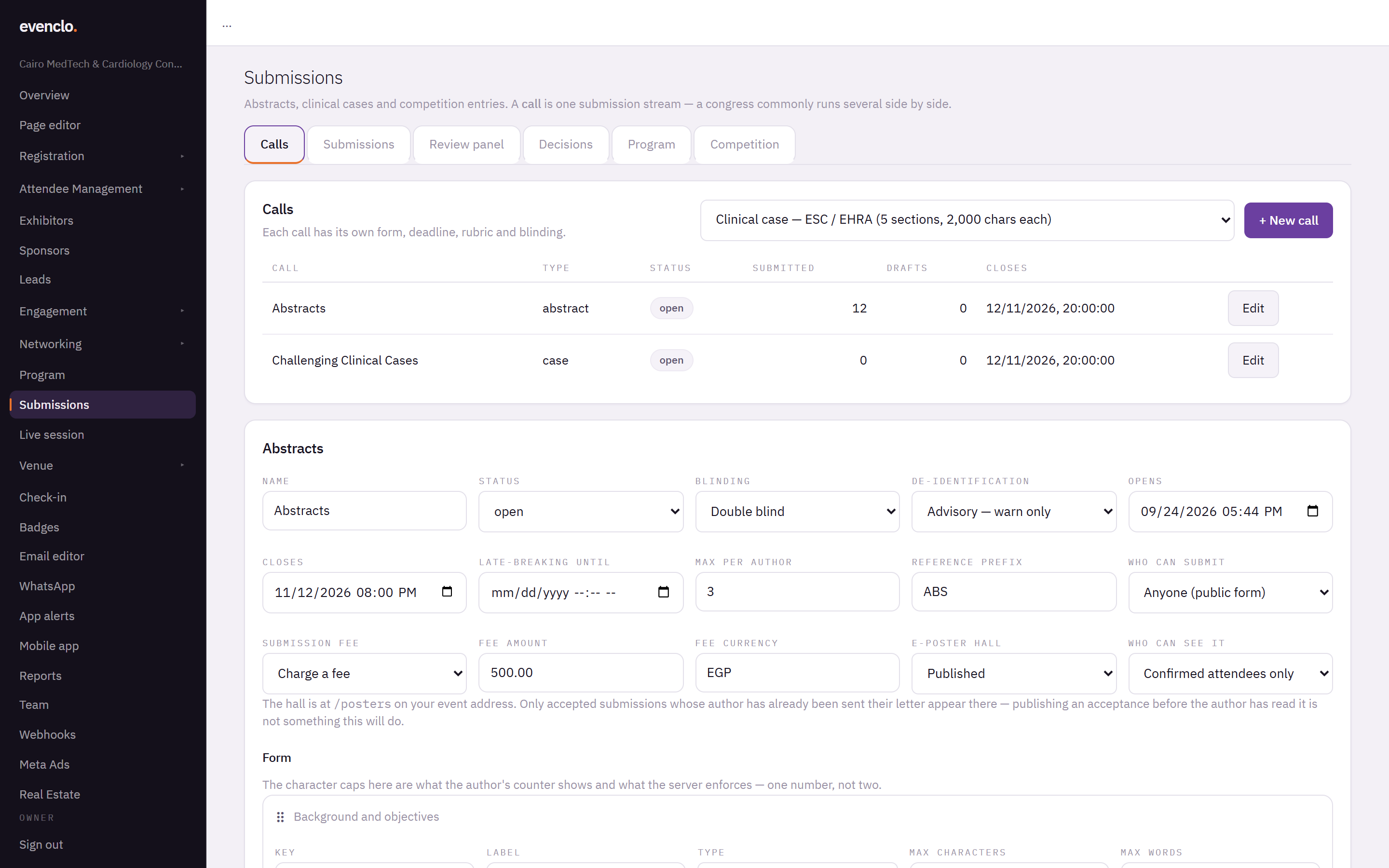Viewport: 1389px width, 868px height.
Task: Open calendar picker in Late-breaking until field
Action: pos(663,592)
